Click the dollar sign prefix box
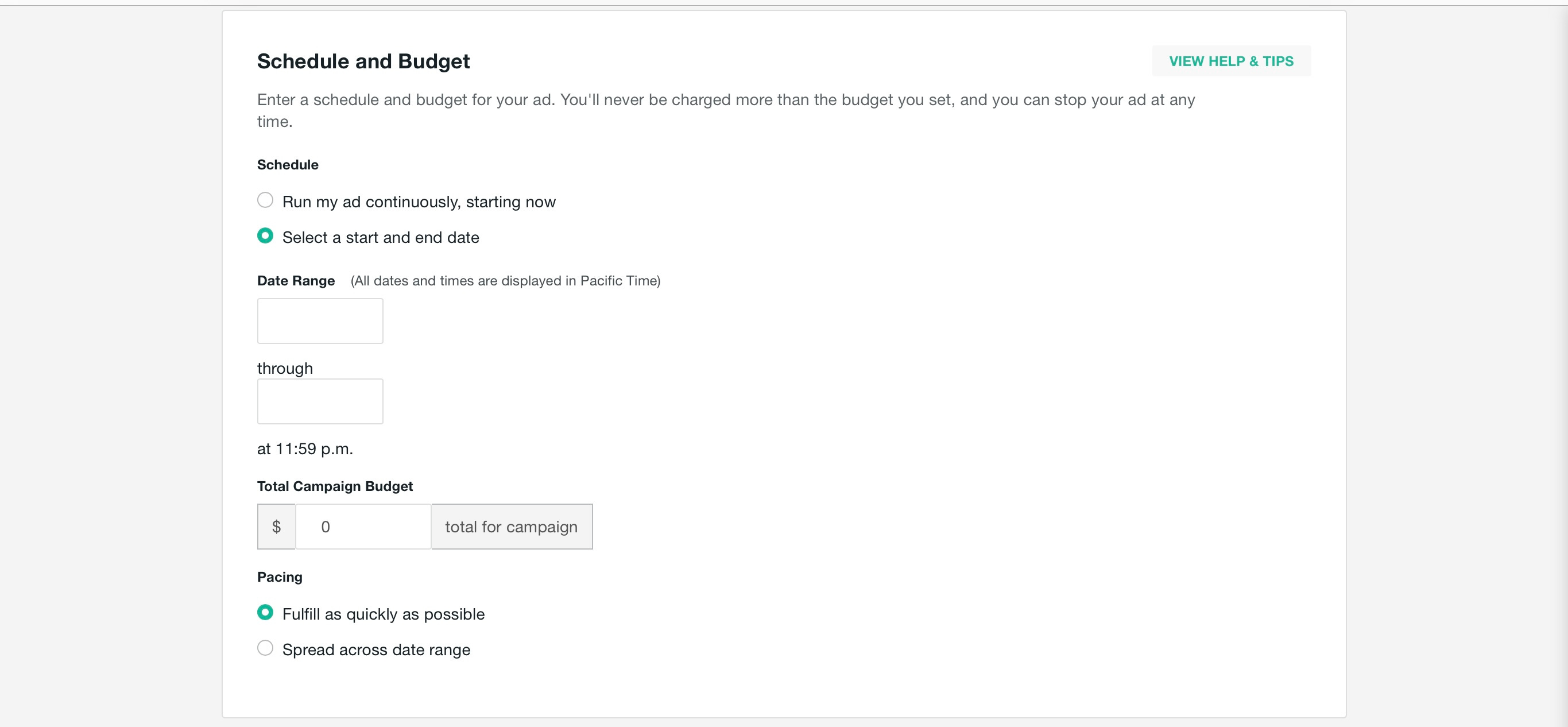Image resolution: width=1568 pixels, height=727 pixels. click(276, 527)
